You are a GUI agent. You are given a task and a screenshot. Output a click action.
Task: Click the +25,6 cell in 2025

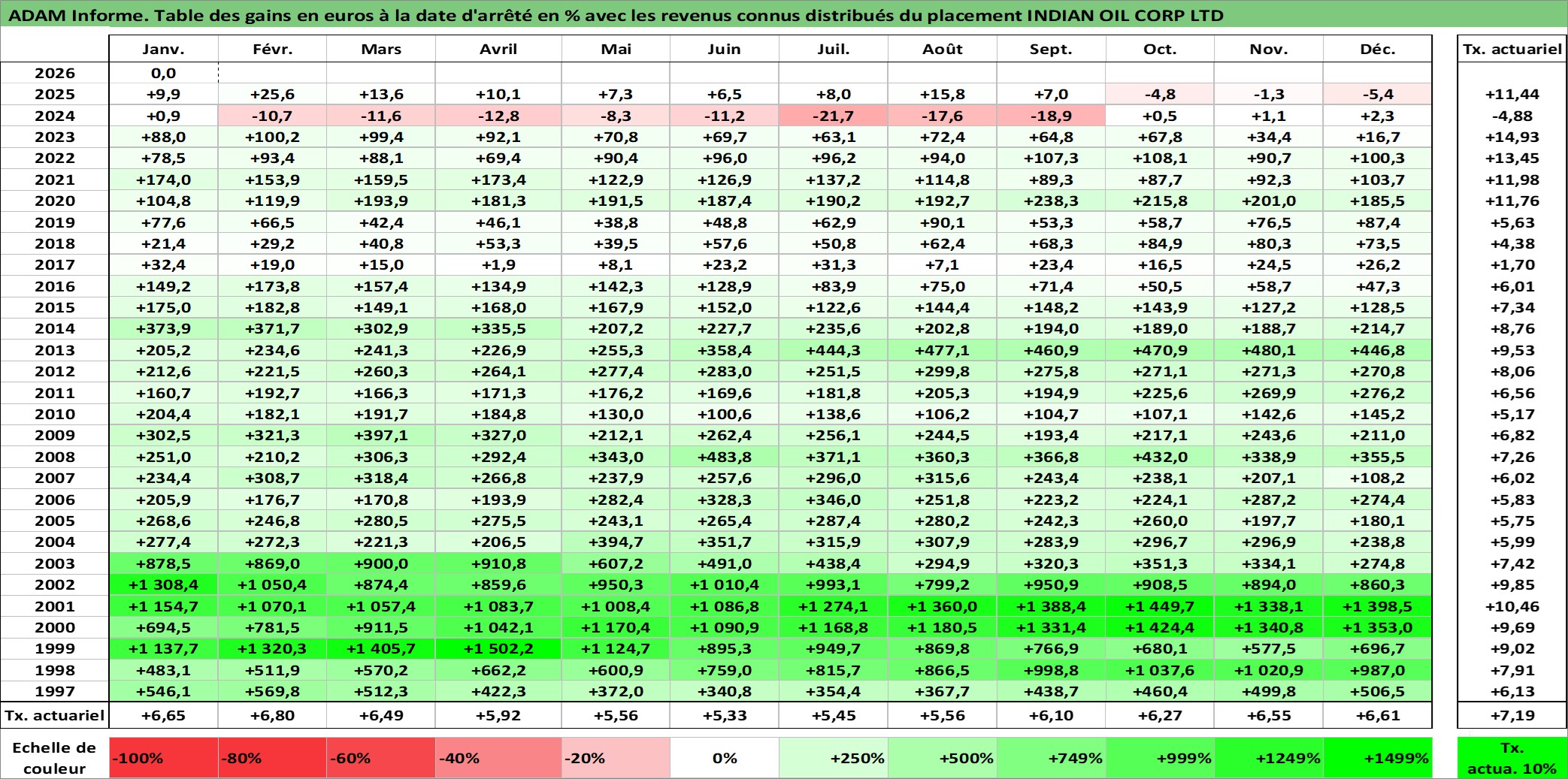(273, 94)
